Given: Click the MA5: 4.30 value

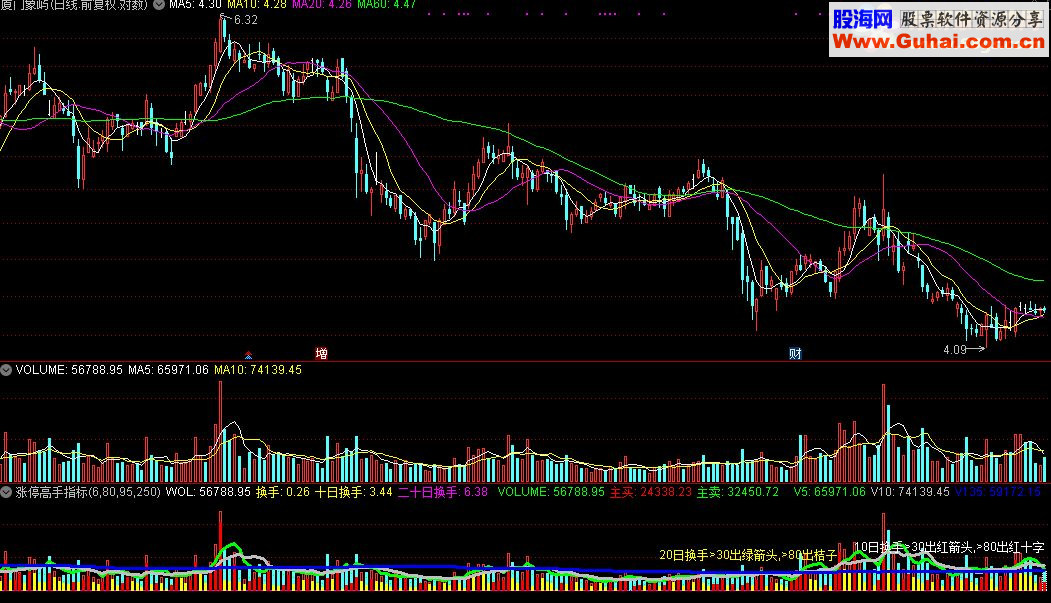Looking at the screenshot, I should coord(195,5).
